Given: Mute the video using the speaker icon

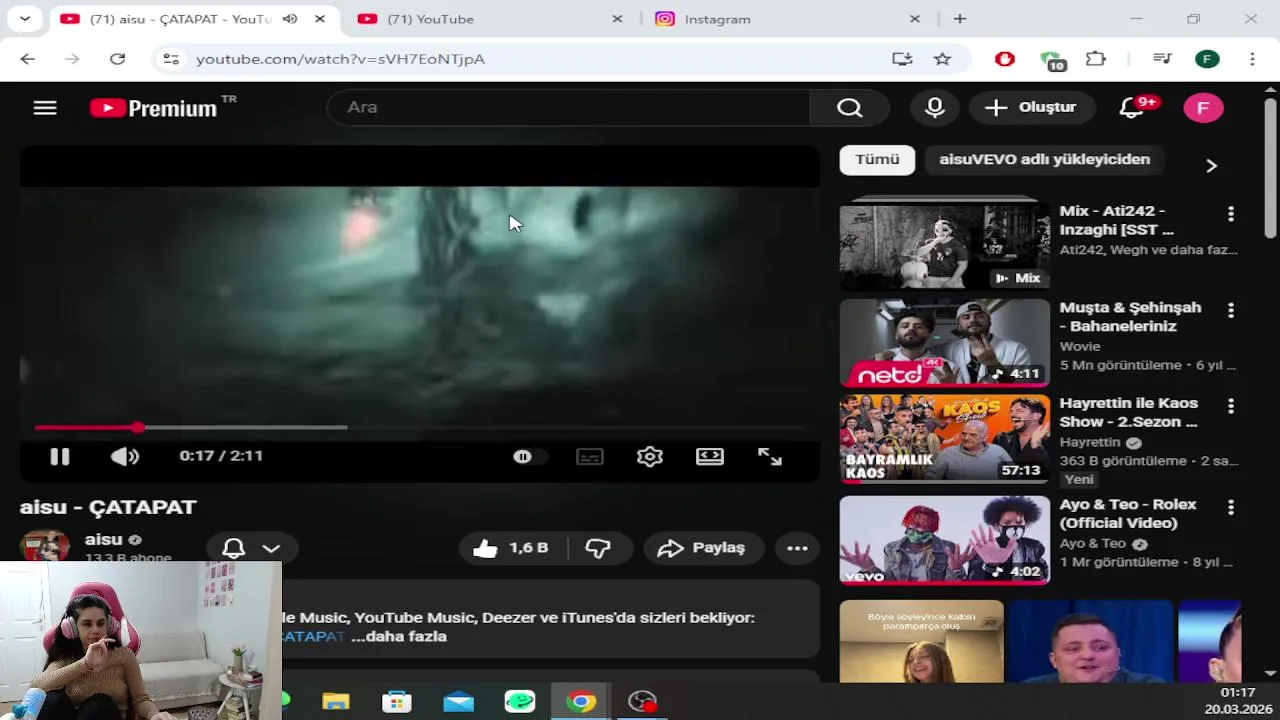Looking at the screenshot, I should 125,457.
